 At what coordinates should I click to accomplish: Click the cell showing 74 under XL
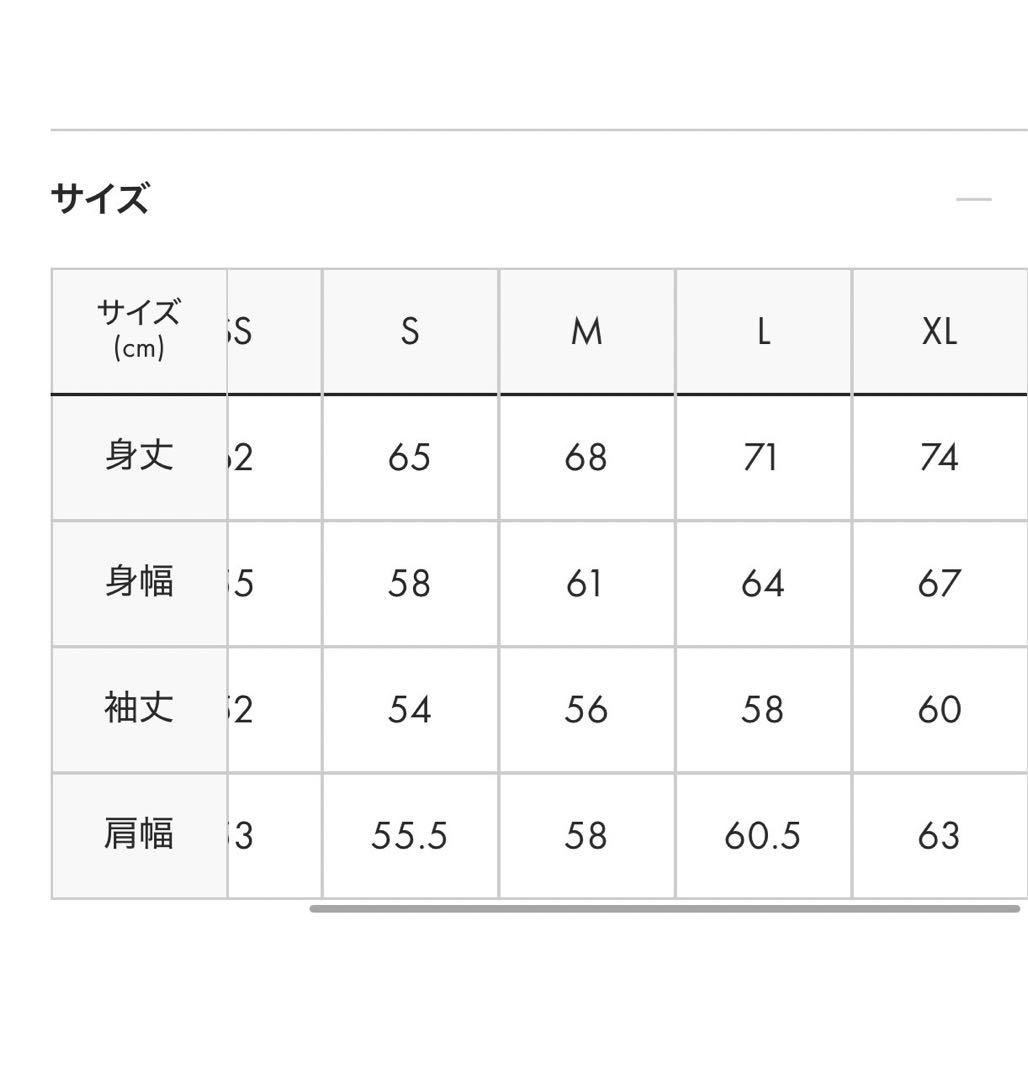(938, 457)
